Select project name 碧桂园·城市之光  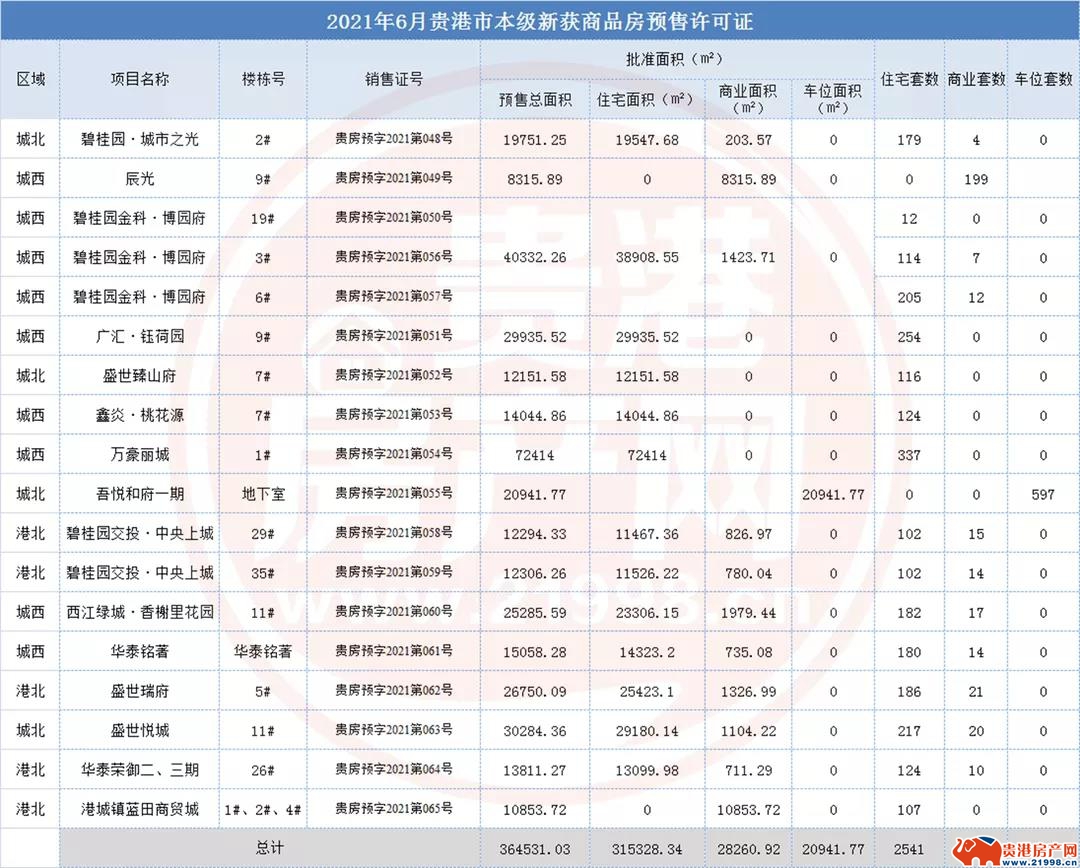point(139,139)
